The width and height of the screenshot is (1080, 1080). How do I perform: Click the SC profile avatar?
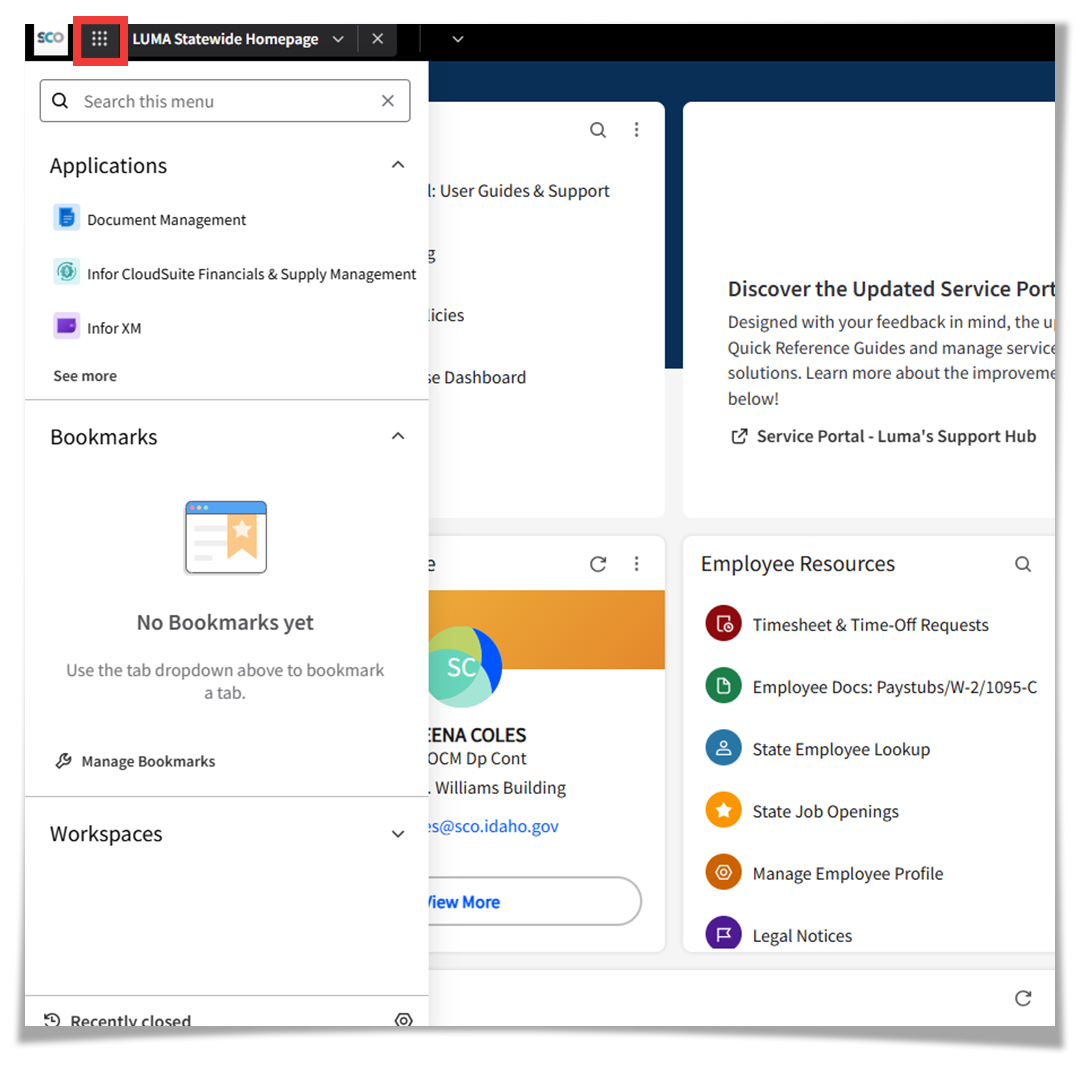[x=464, y=667]
